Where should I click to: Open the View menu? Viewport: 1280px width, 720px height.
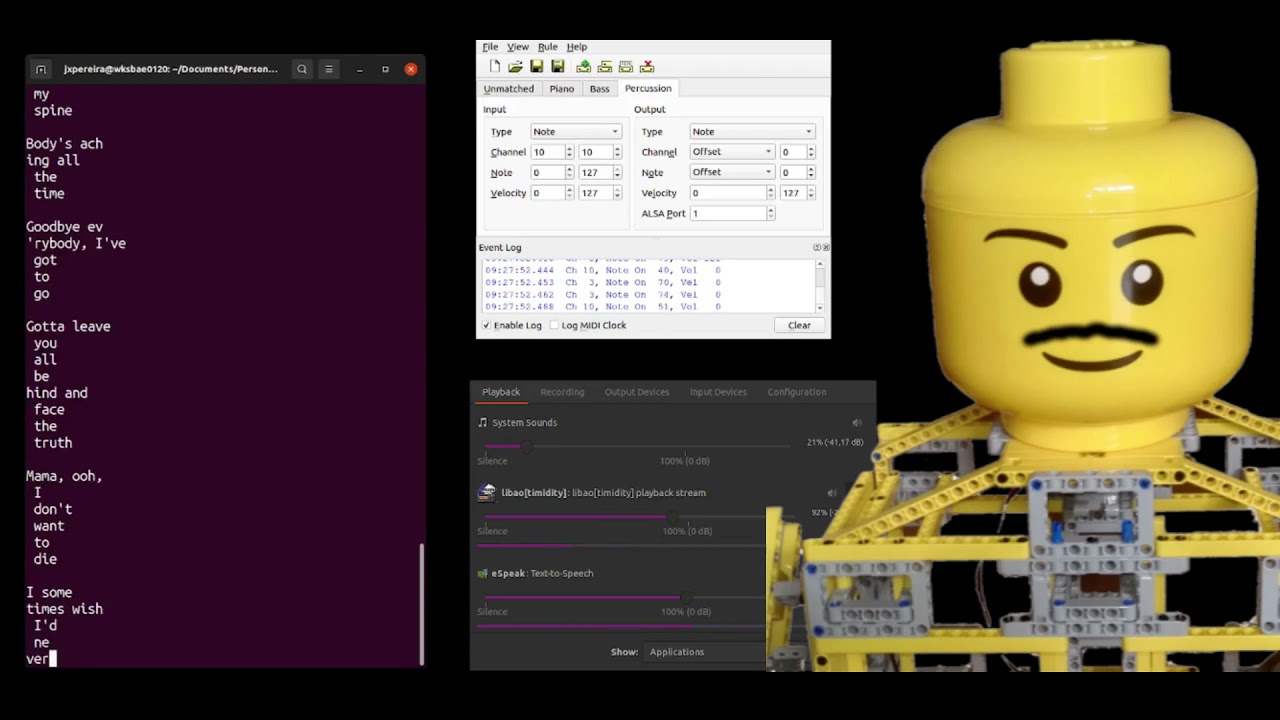pyautogui.click(x=518, y=47)
